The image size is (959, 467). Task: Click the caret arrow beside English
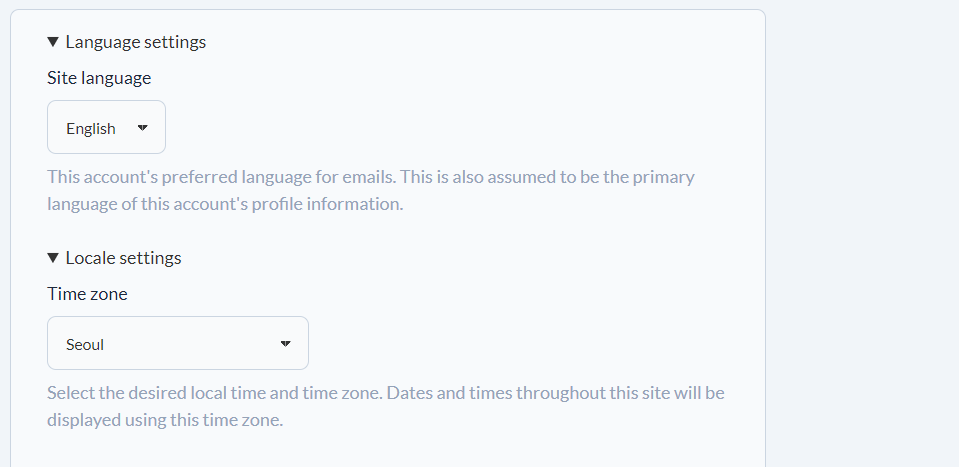click(x=142, y=127)
